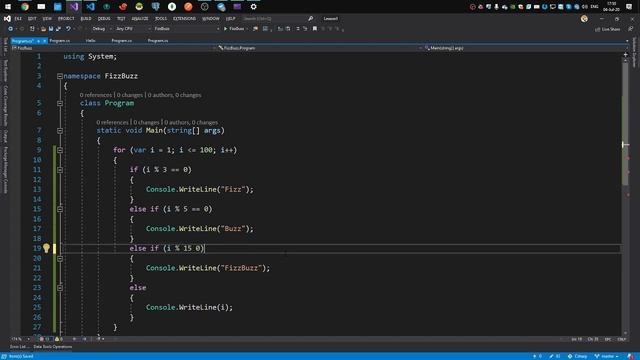Click the Navigate Backward toolbar icon
The height and width of the screenshot is (360, 640).
[x=11, y=29]
